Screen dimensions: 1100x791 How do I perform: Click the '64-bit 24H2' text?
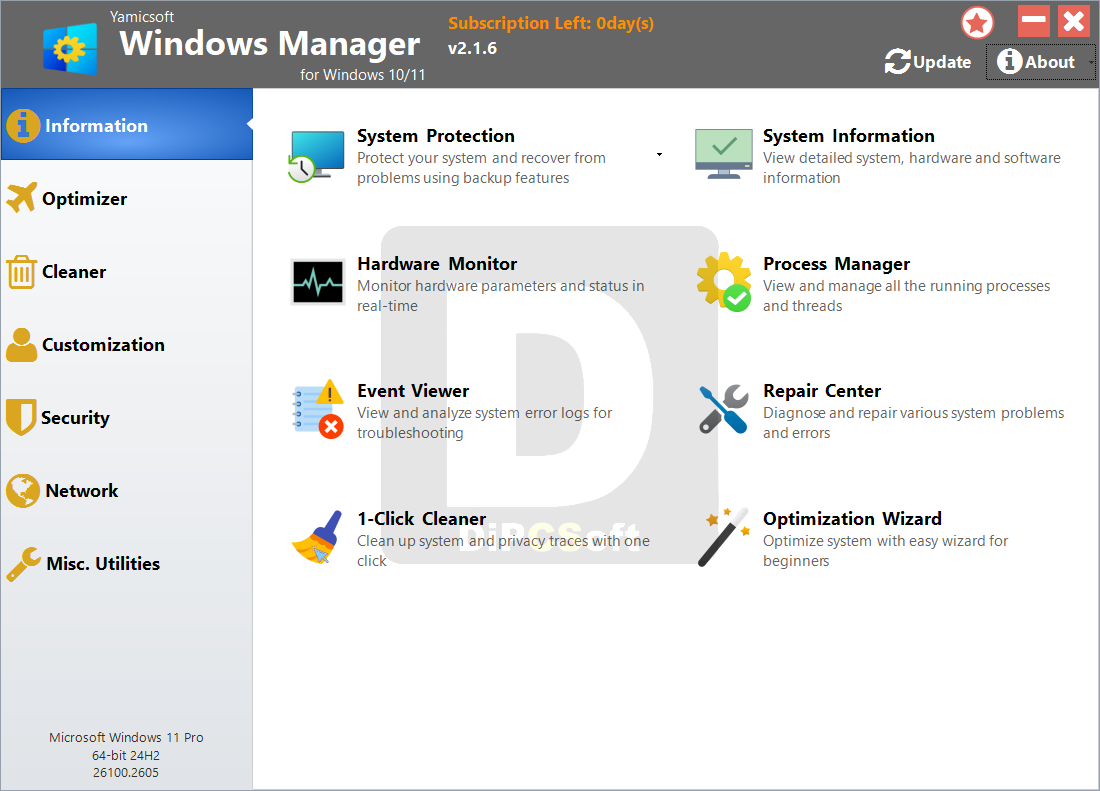[126, 755]
